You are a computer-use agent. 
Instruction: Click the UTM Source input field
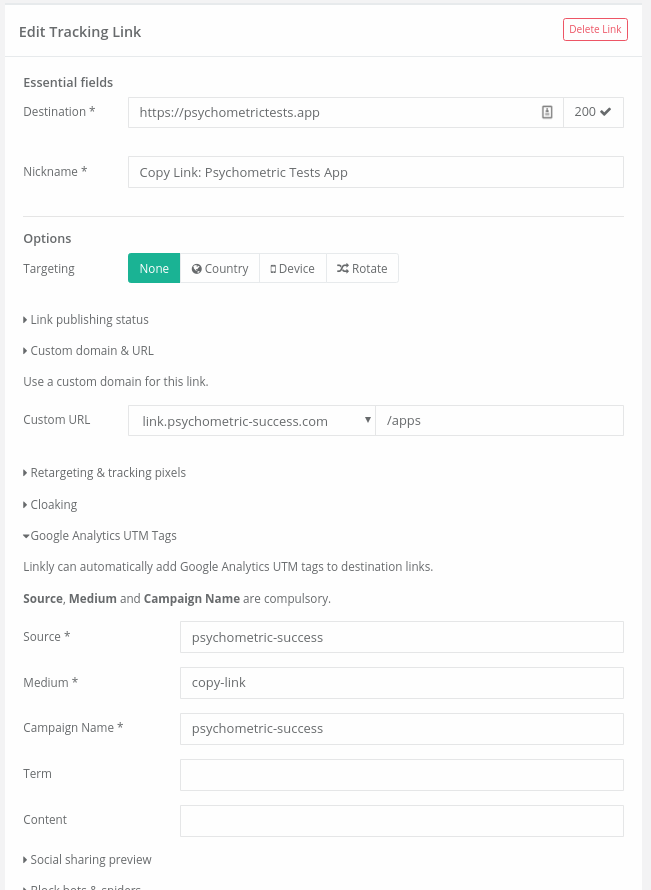click(x=401, y=637)
